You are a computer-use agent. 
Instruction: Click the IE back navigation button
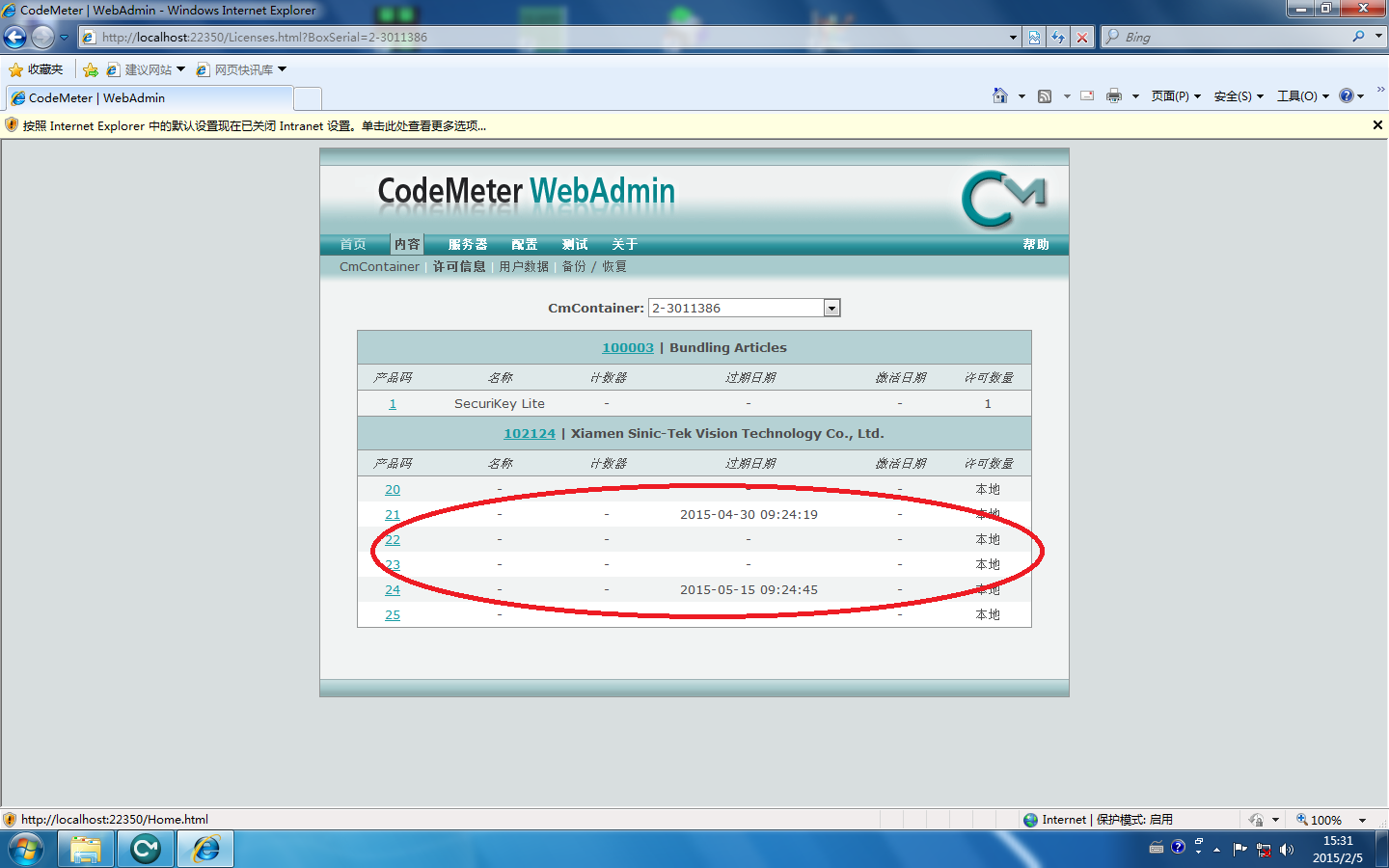pos(15,38)
